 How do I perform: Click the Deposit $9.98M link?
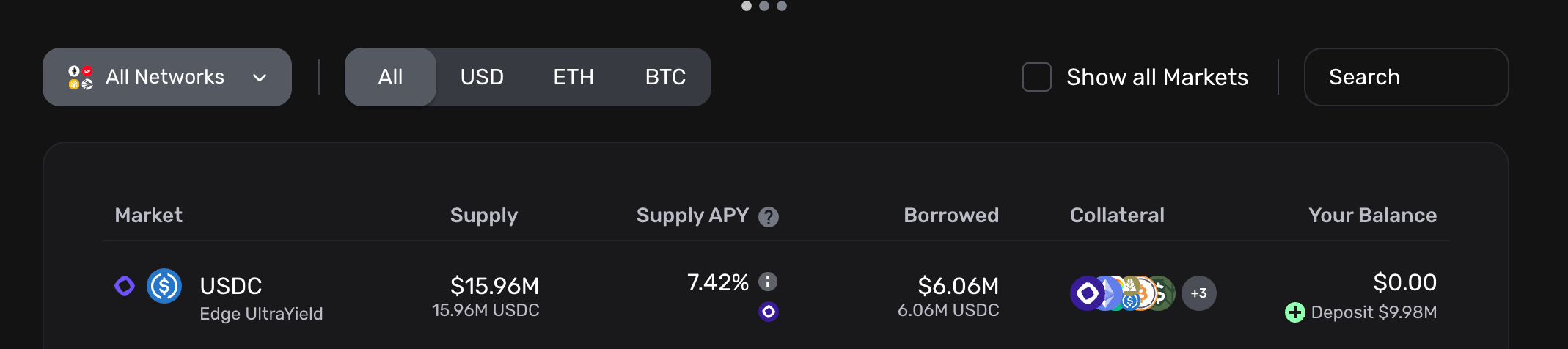coord(1374,312)
